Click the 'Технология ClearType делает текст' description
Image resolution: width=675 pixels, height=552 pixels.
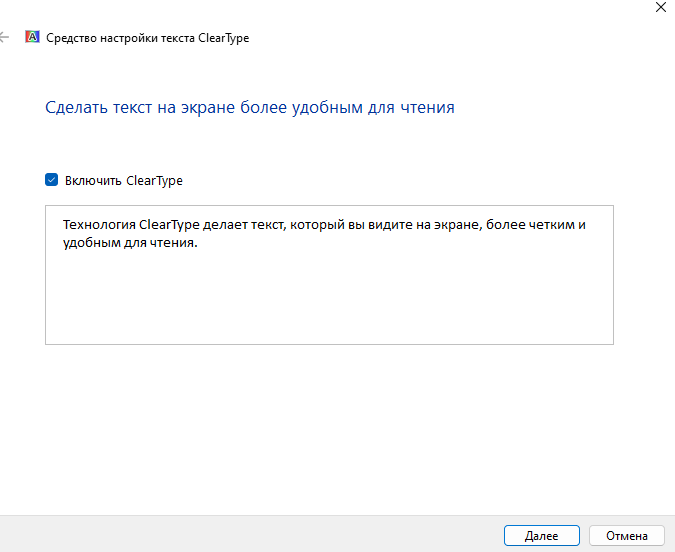click(x=324, y=233)
